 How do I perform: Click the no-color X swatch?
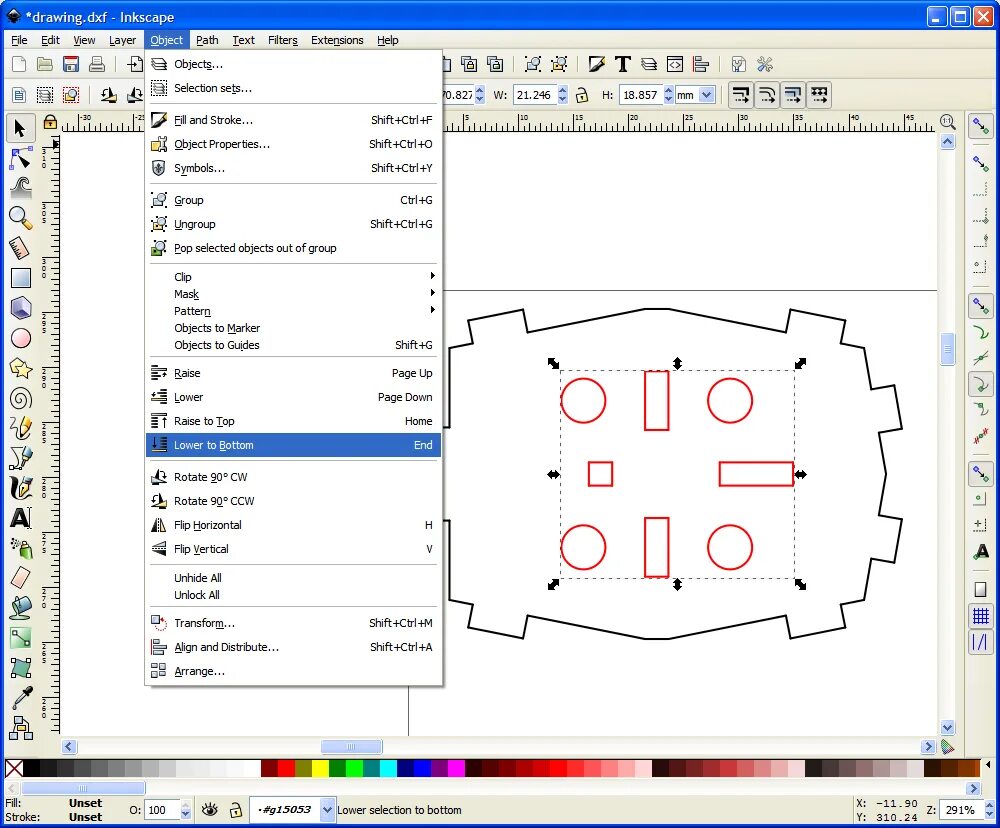pos(14,768)
